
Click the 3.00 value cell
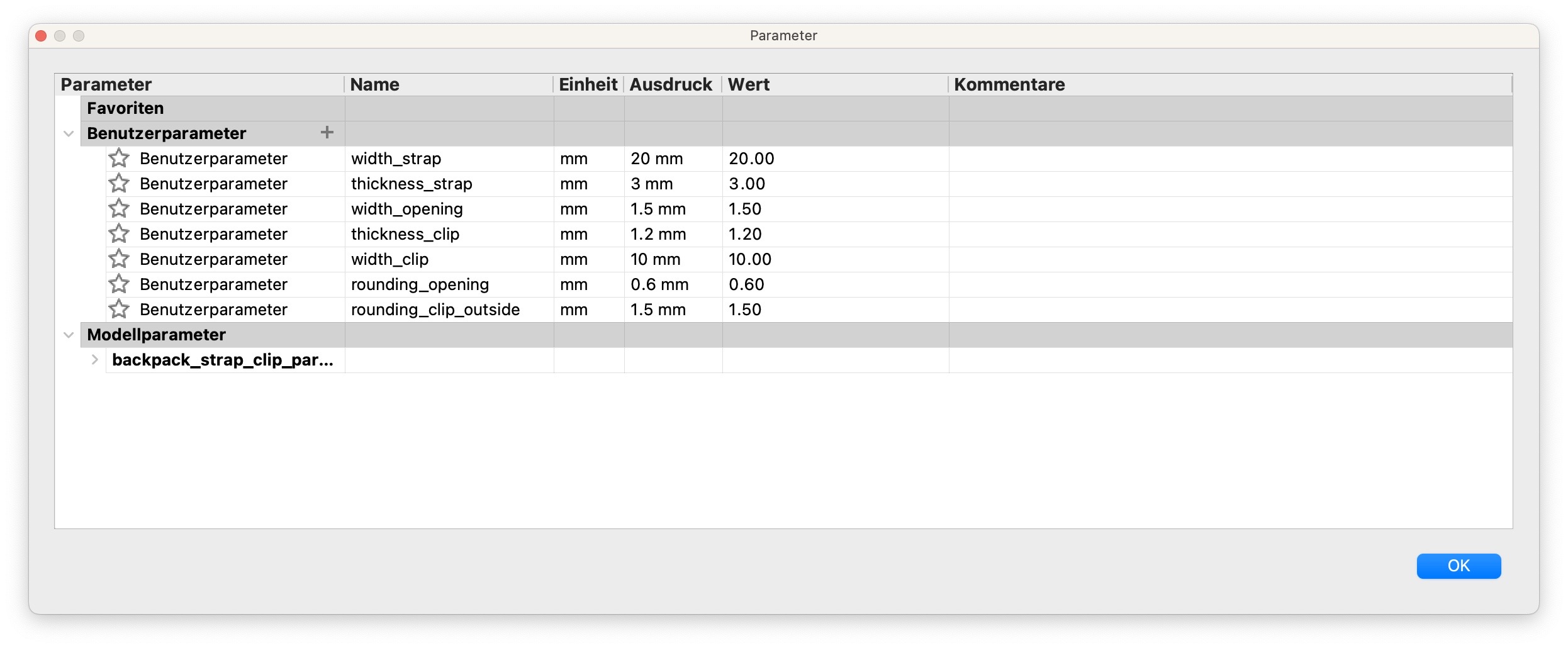point(836,184)
